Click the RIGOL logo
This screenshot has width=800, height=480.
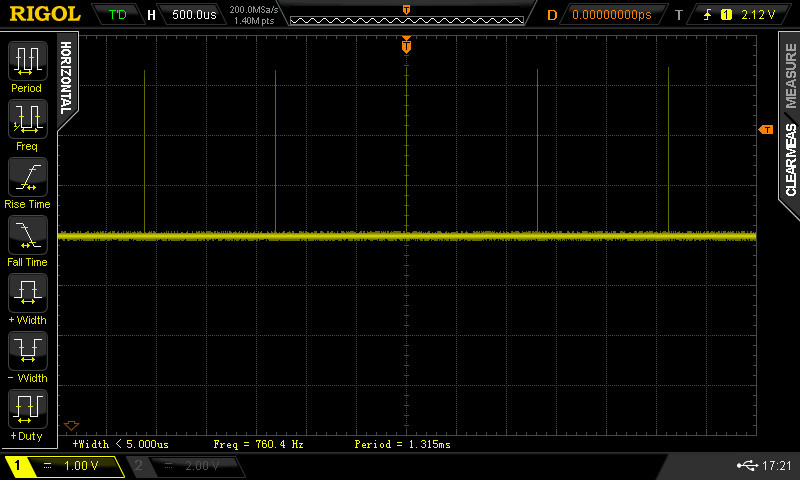click(45, 14)
